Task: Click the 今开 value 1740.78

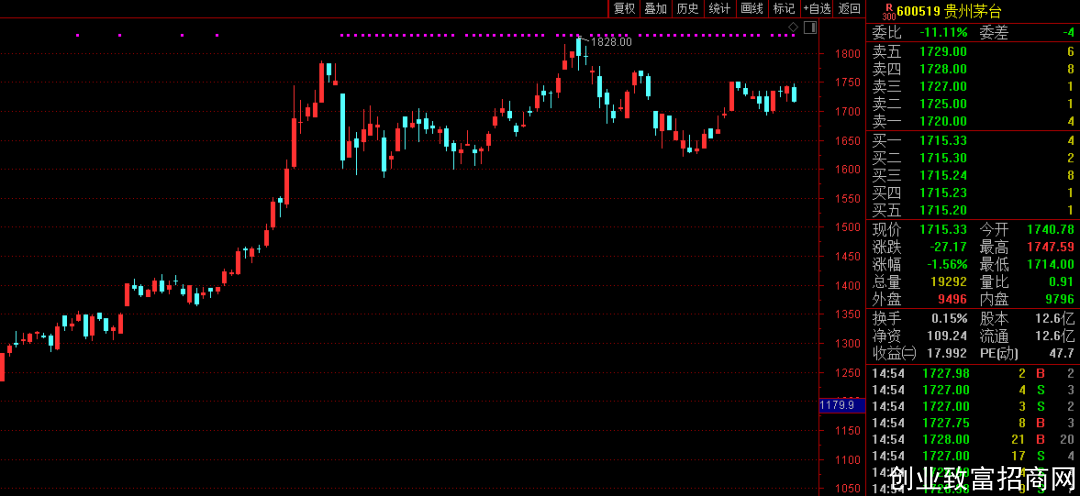Action: (1050, 229)
